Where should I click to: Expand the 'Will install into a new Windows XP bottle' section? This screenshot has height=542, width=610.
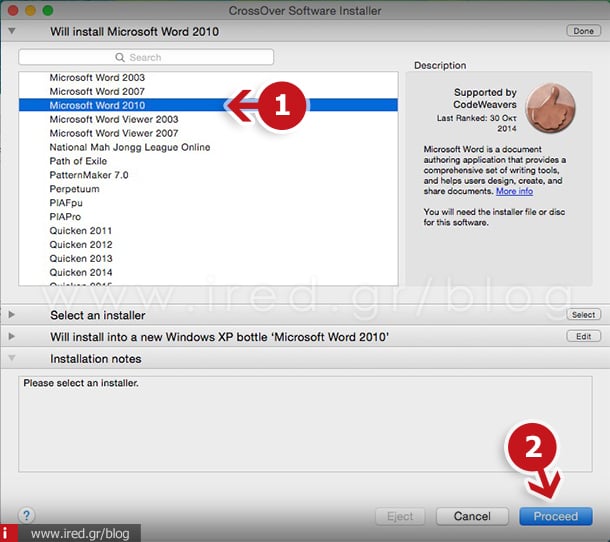[12, 337]
